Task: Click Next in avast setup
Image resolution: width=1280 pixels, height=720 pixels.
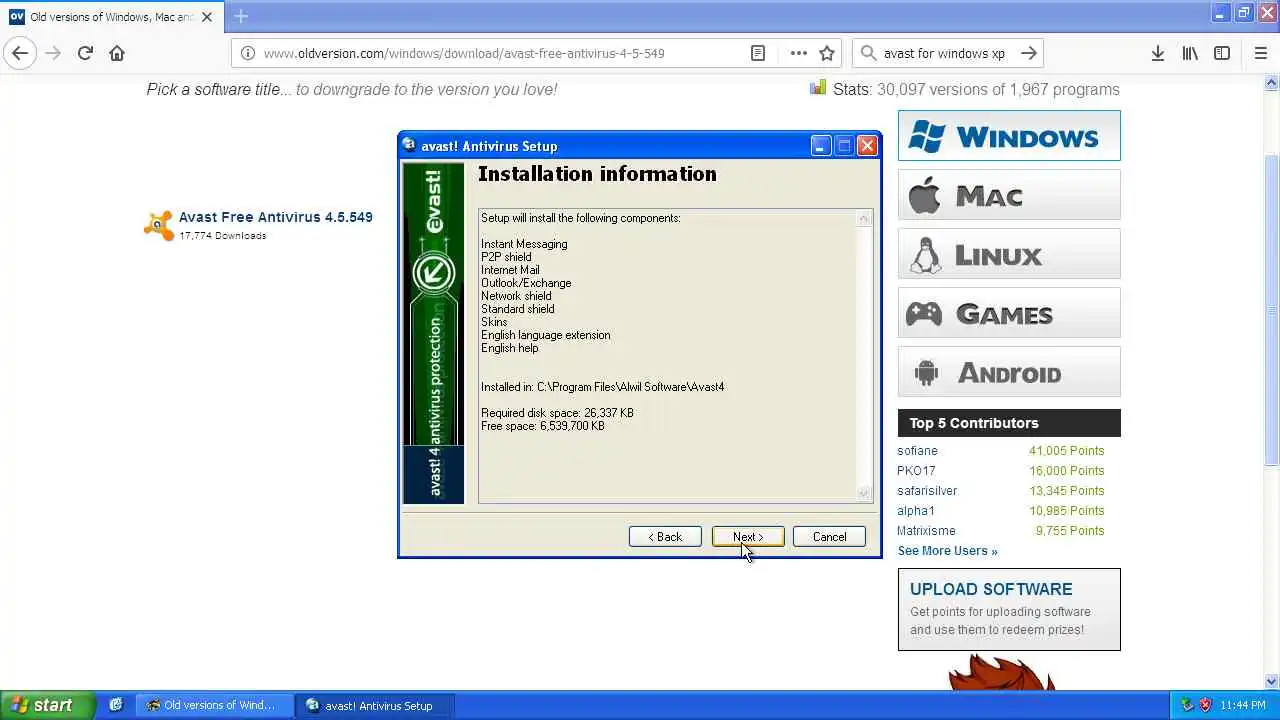Action: 748,537
